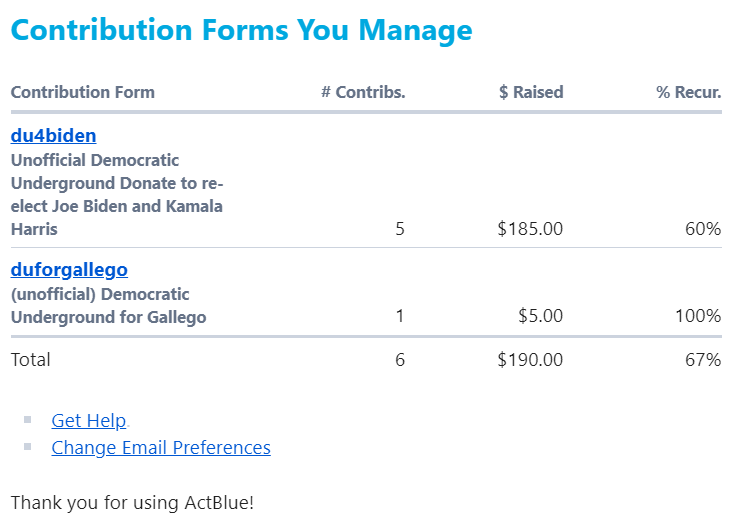Image resolution: width=729 pixels, height=527 pixels.
Task: Open the duforgallego contribution form link
Action: tap(69, 270)
